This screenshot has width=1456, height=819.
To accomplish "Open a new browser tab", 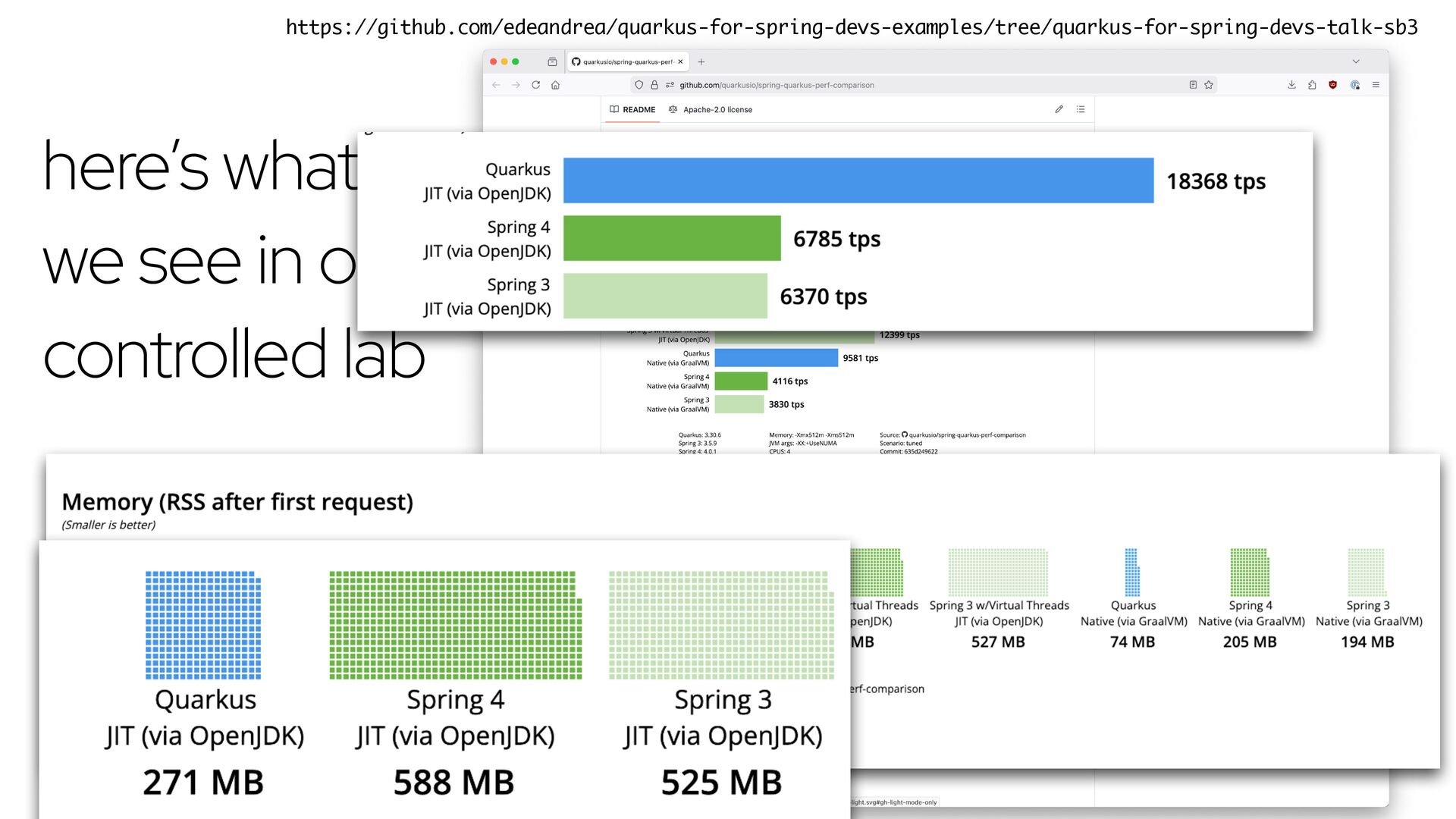I will tap(701, 61).
